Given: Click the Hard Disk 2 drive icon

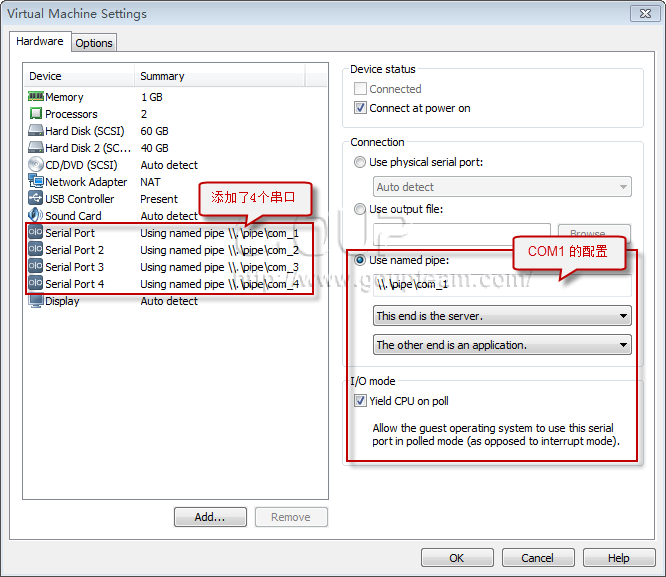Looking at the screenshot, I should (36, 147).
